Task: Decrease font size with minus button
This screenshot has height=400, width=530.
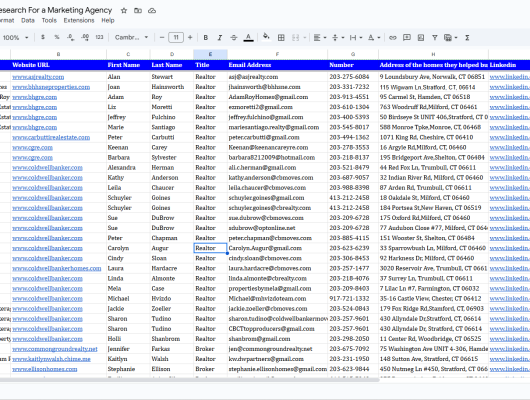Action: click(162, 37)
